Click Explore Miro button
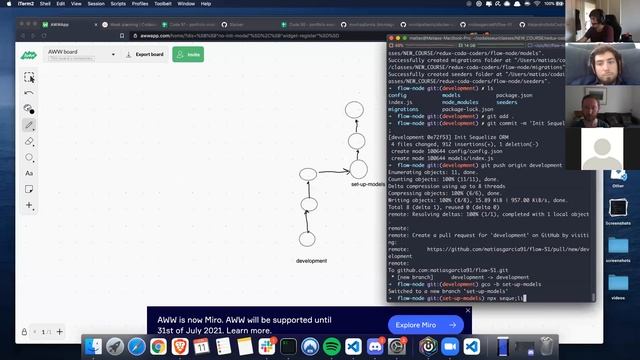This screenshot has height=360, width=640. click(426, 325)
